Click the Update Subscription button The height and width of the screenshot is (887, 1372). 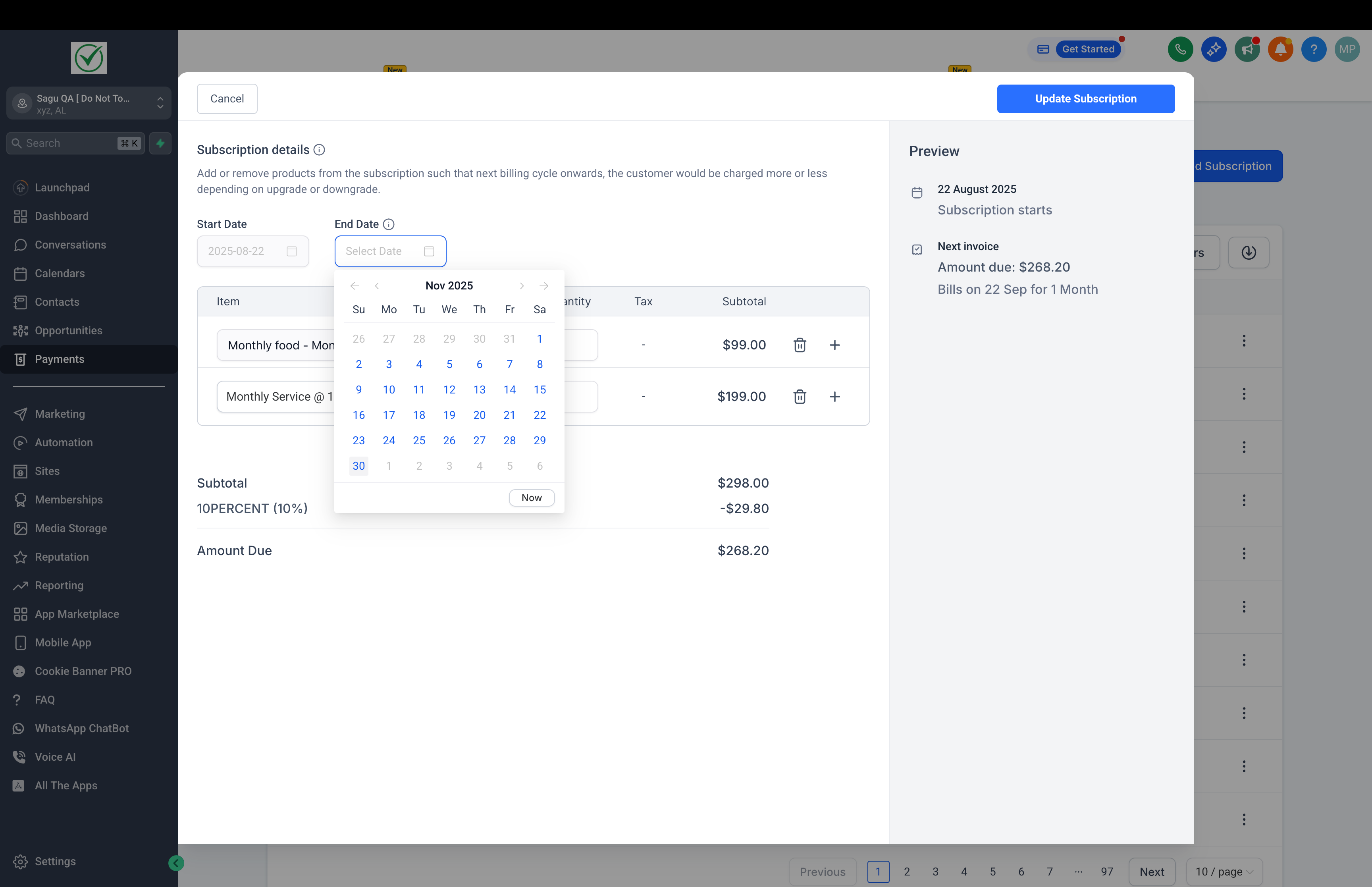(x=1085, y=98)
